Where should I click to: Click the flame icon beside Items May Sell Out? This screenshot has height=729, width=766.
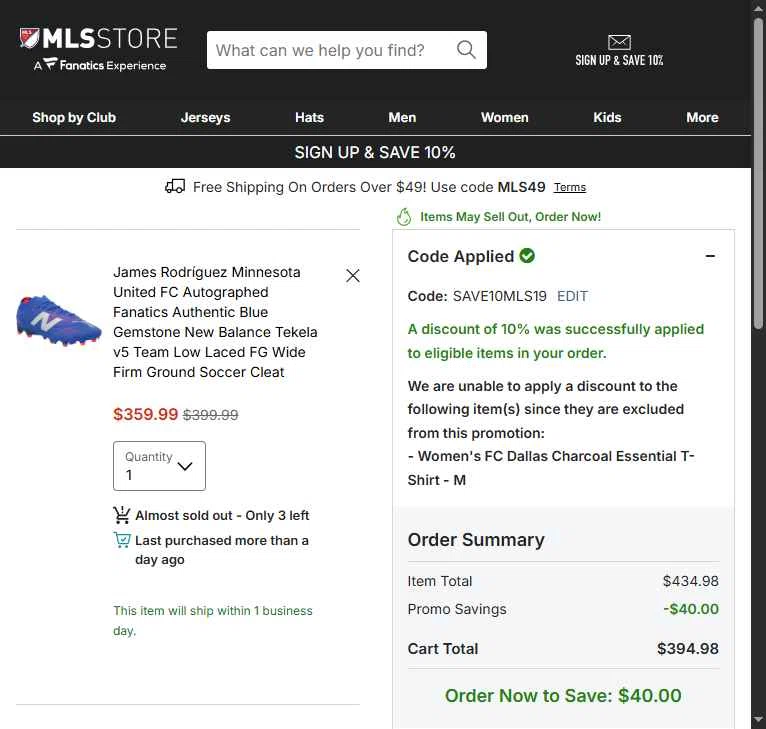point(404,217)
